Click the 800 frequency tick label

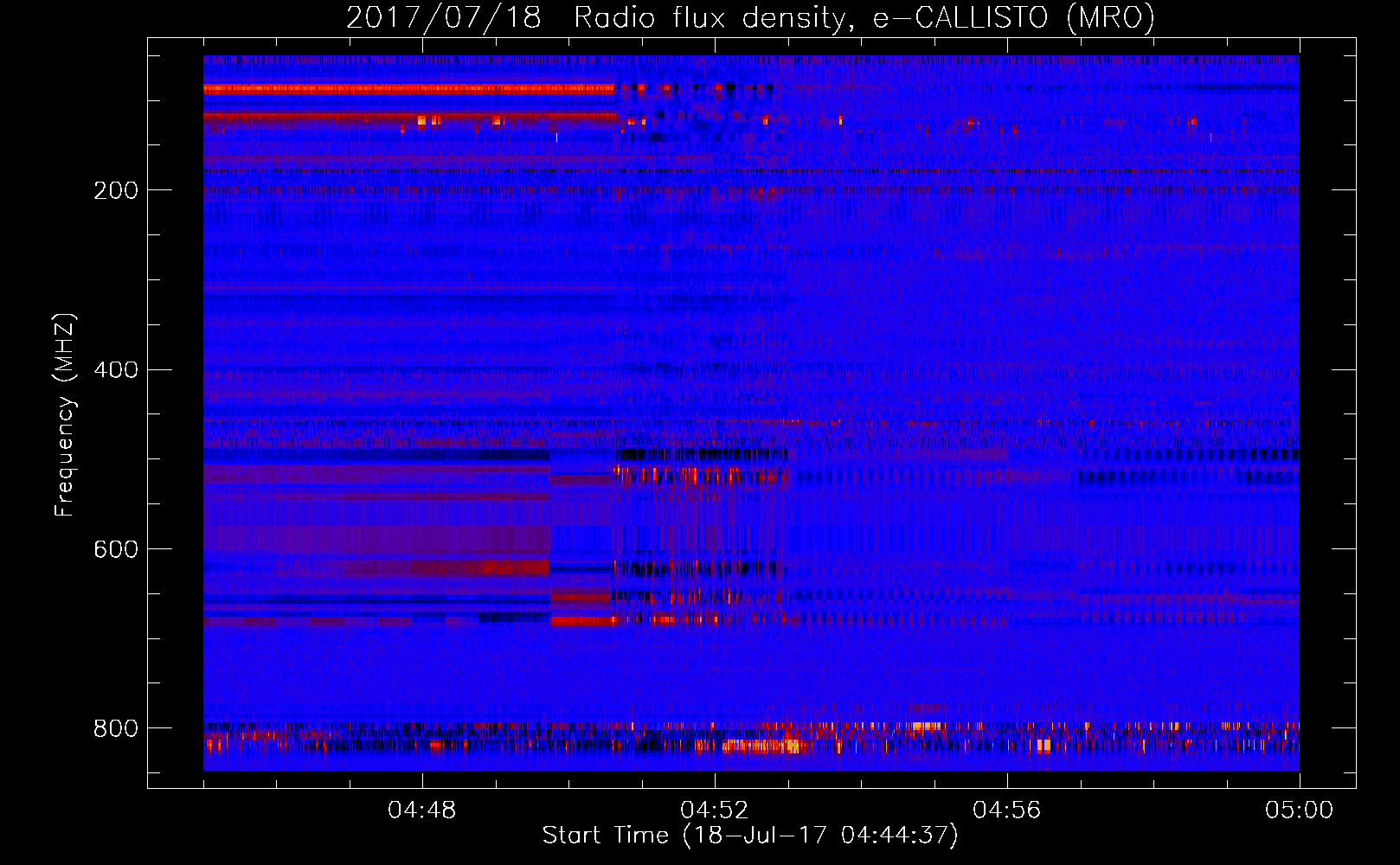116,728
